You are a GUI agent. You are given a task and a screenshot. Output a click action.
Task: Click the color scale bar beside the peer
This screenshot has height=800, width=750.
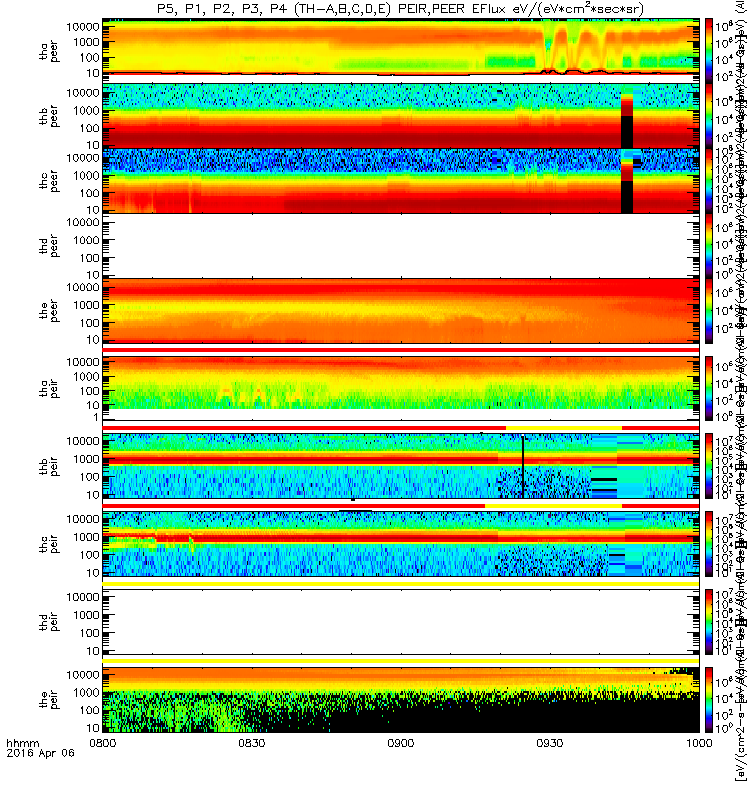pyautogui.click(x=709, y=311)
